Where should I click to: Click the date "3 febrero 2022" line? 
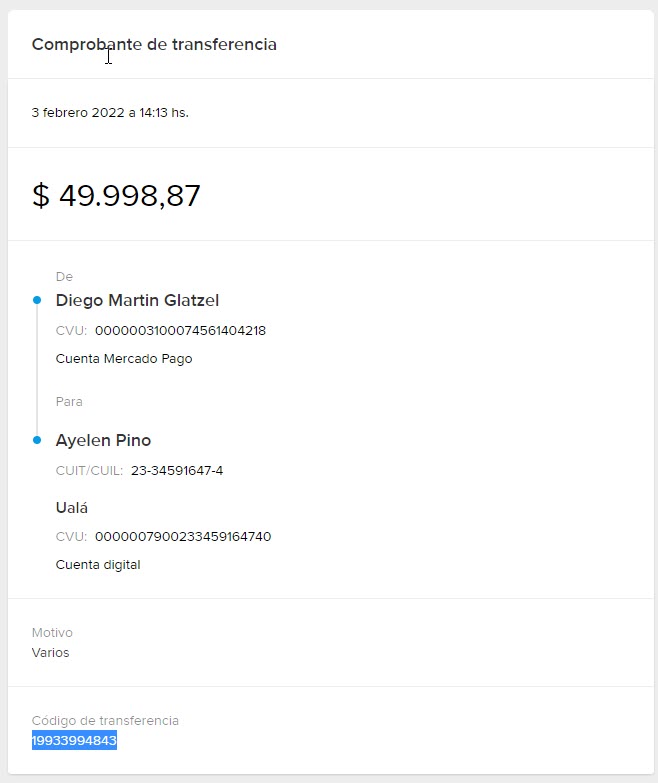coord(110,113)
